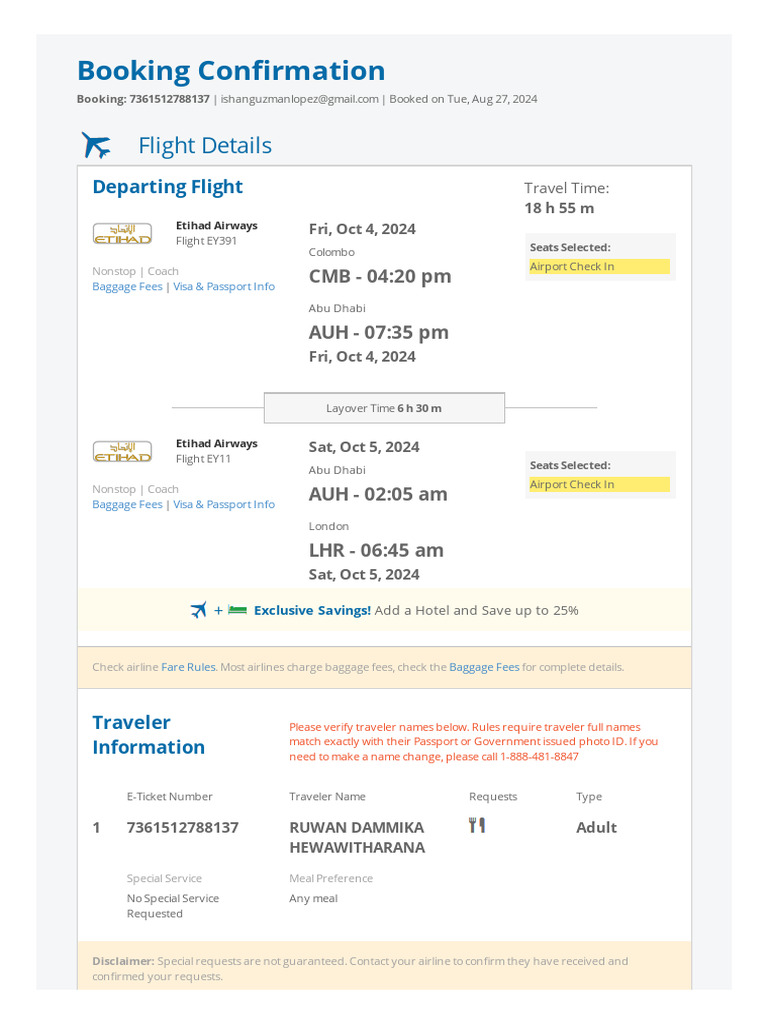Screen dimensions: 768x1024
Task: Click the e-ticket number 7361512788137
Action: (183, 827)
